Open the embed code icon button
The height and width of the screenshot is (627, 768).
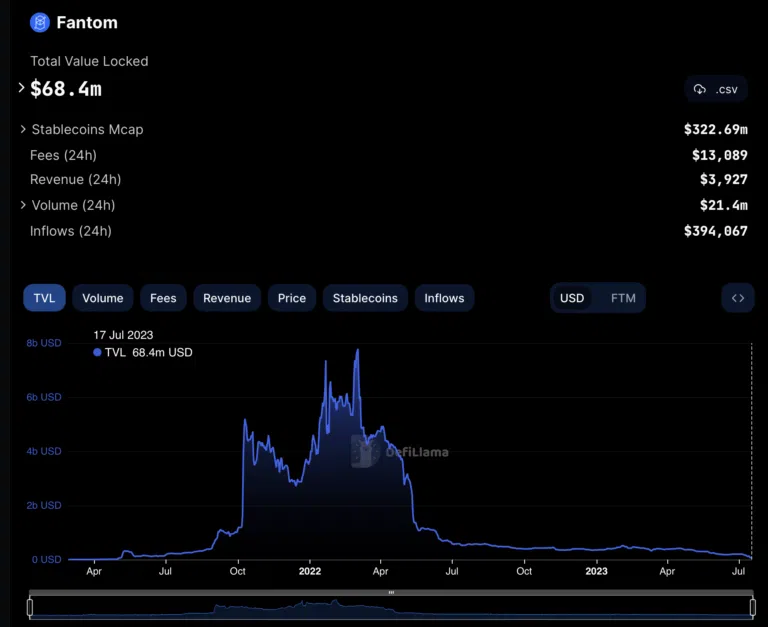737,298
